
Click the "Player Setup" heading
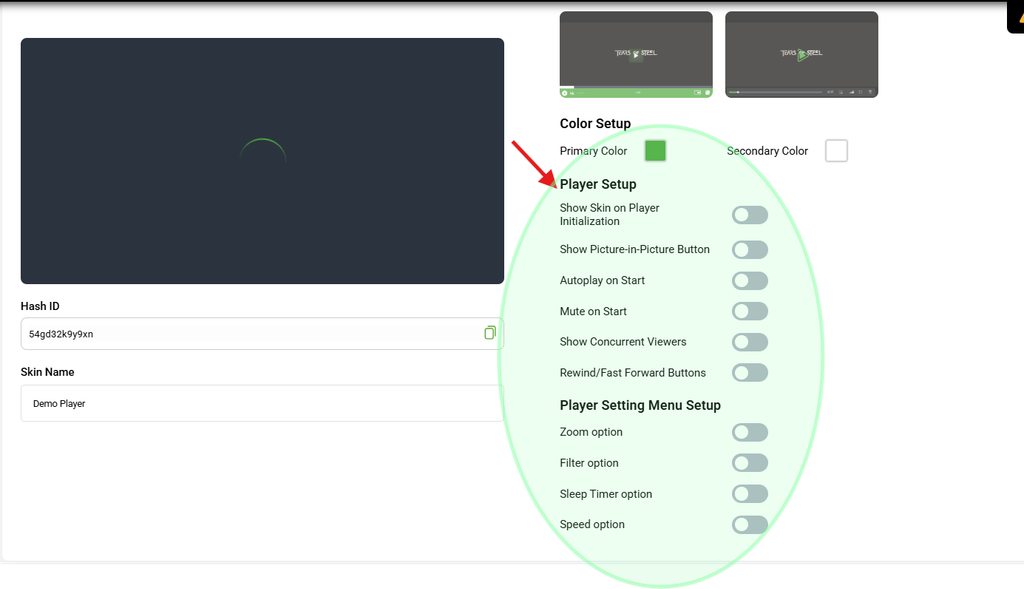598,184
